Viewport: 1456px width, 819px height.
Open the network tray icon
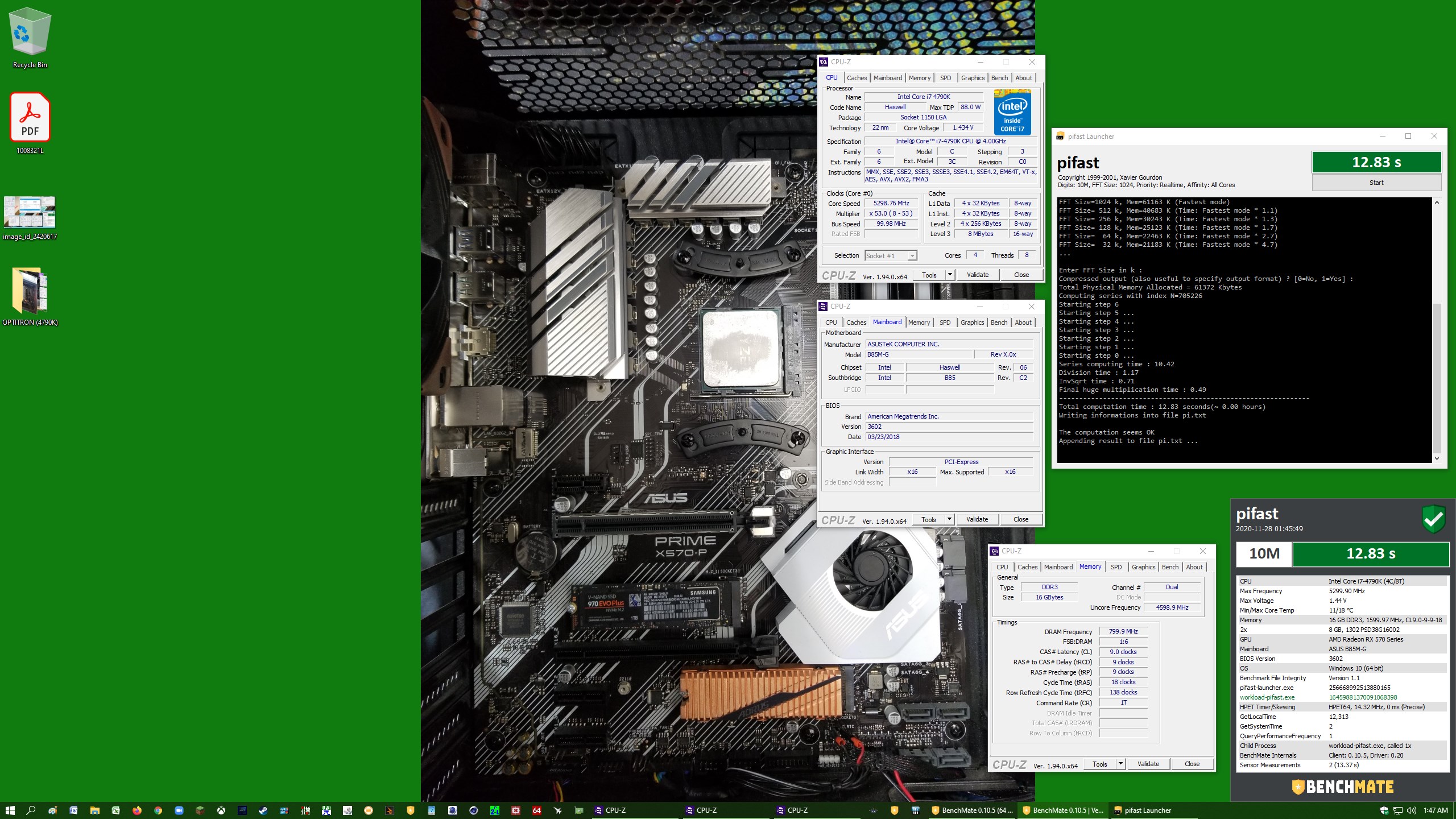[1398, 810]
